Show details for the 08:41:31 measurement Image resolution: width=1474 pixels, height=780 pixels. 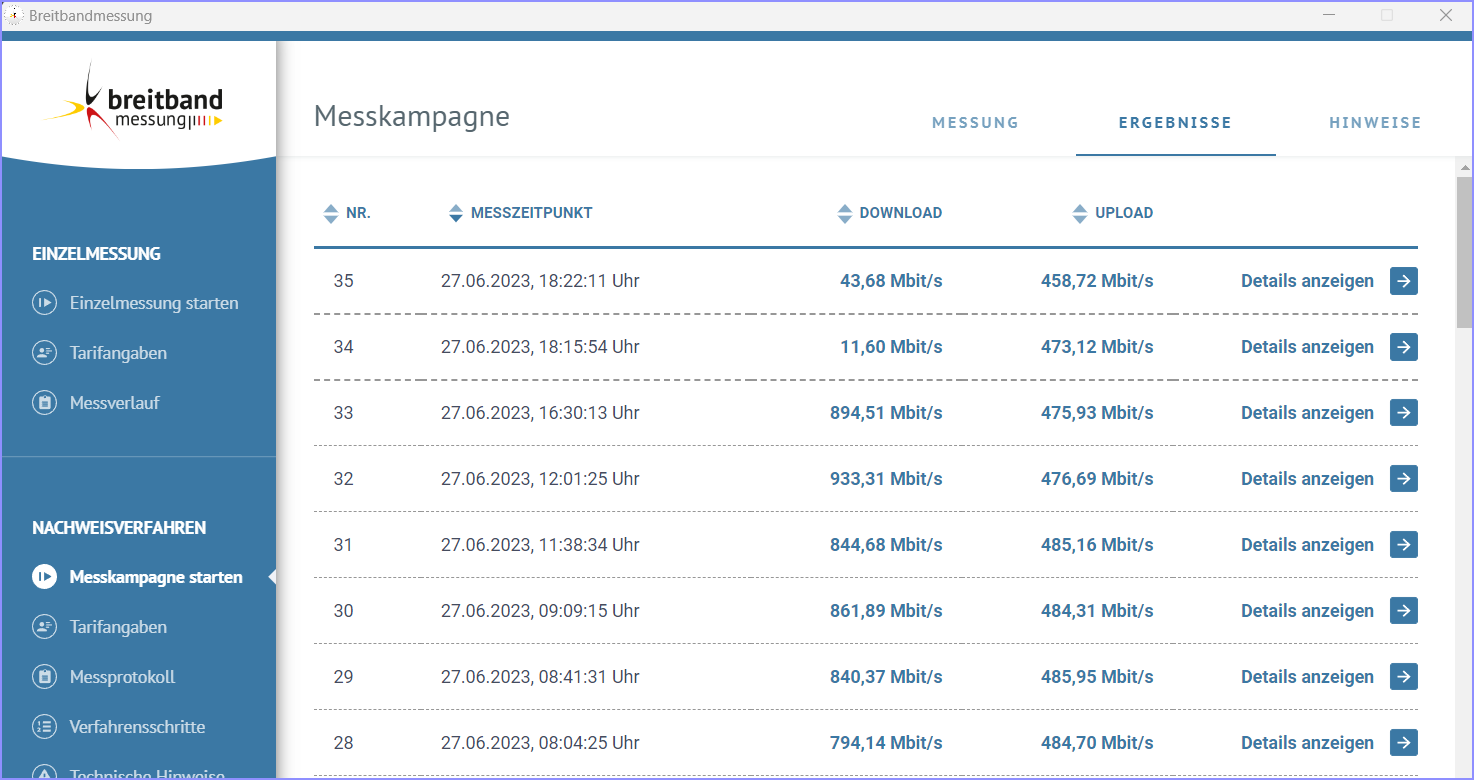tap(1307, 677)
